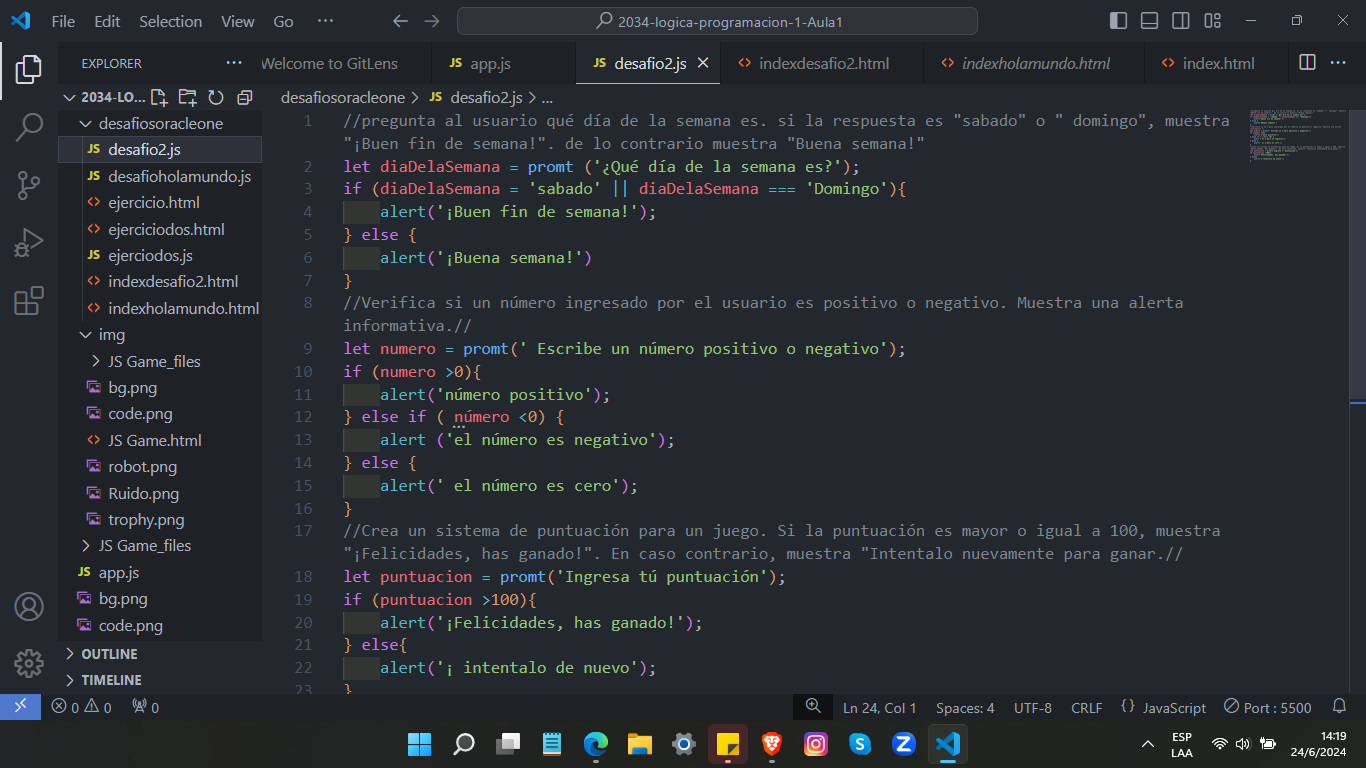This screenshot has height=768, width=1366.
Task: Click the New File icon in Explorer
Action: (158, 97)
